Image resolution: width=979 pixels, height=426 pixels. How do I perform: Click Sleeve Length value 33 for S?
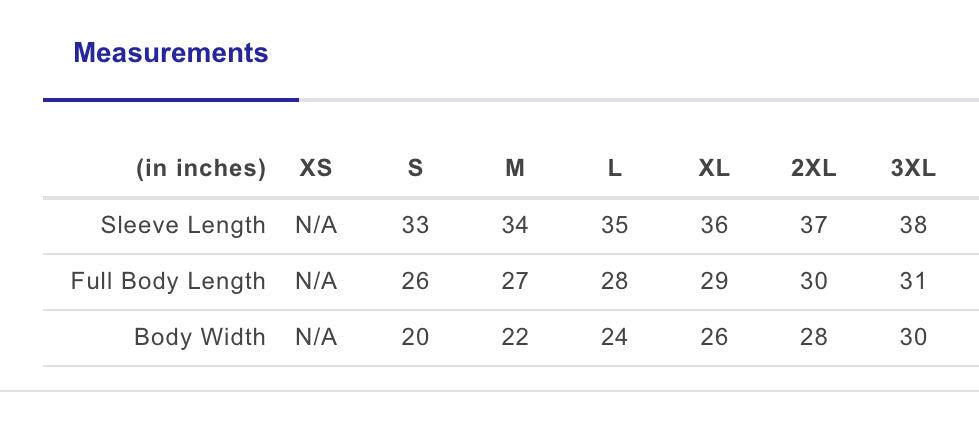415,225
